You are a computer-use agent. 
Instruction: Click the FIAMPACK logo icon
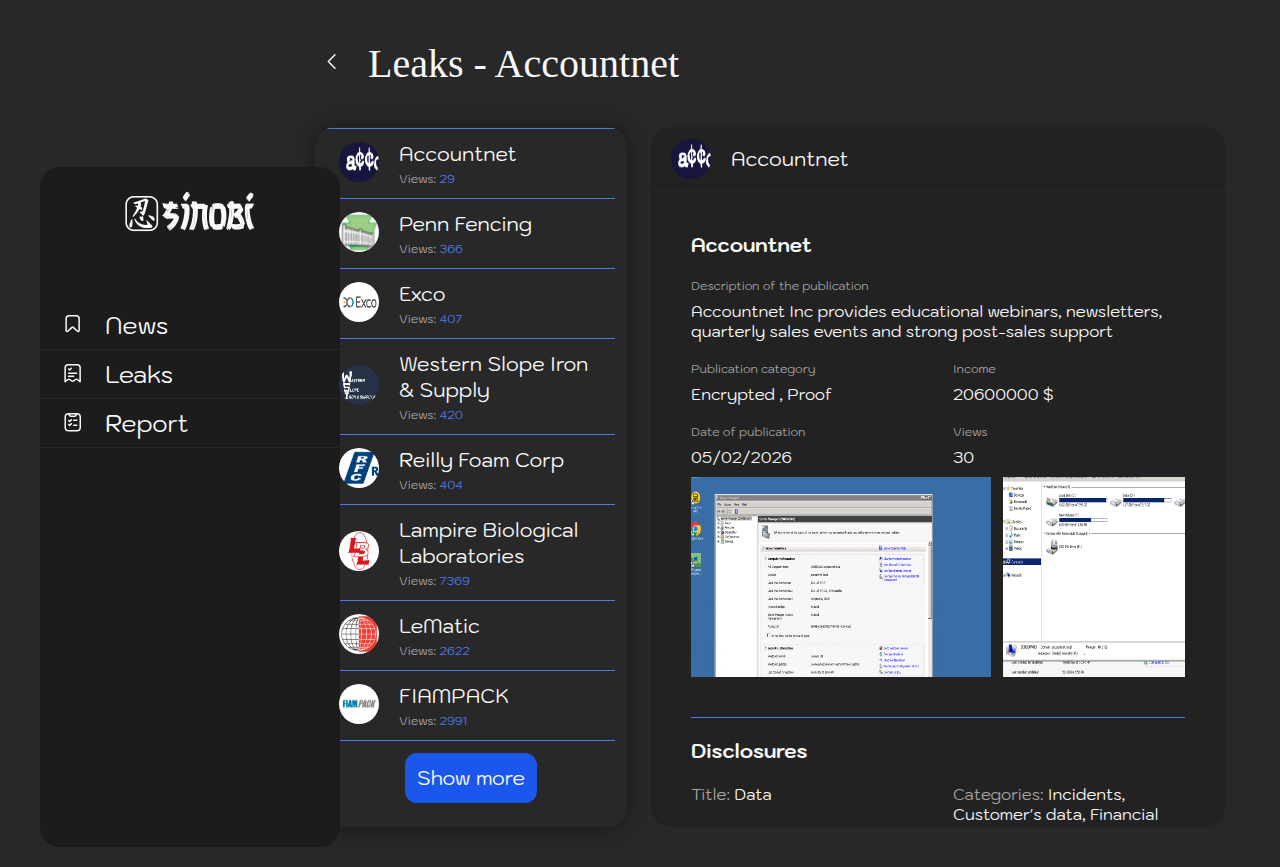coord(358,704)
